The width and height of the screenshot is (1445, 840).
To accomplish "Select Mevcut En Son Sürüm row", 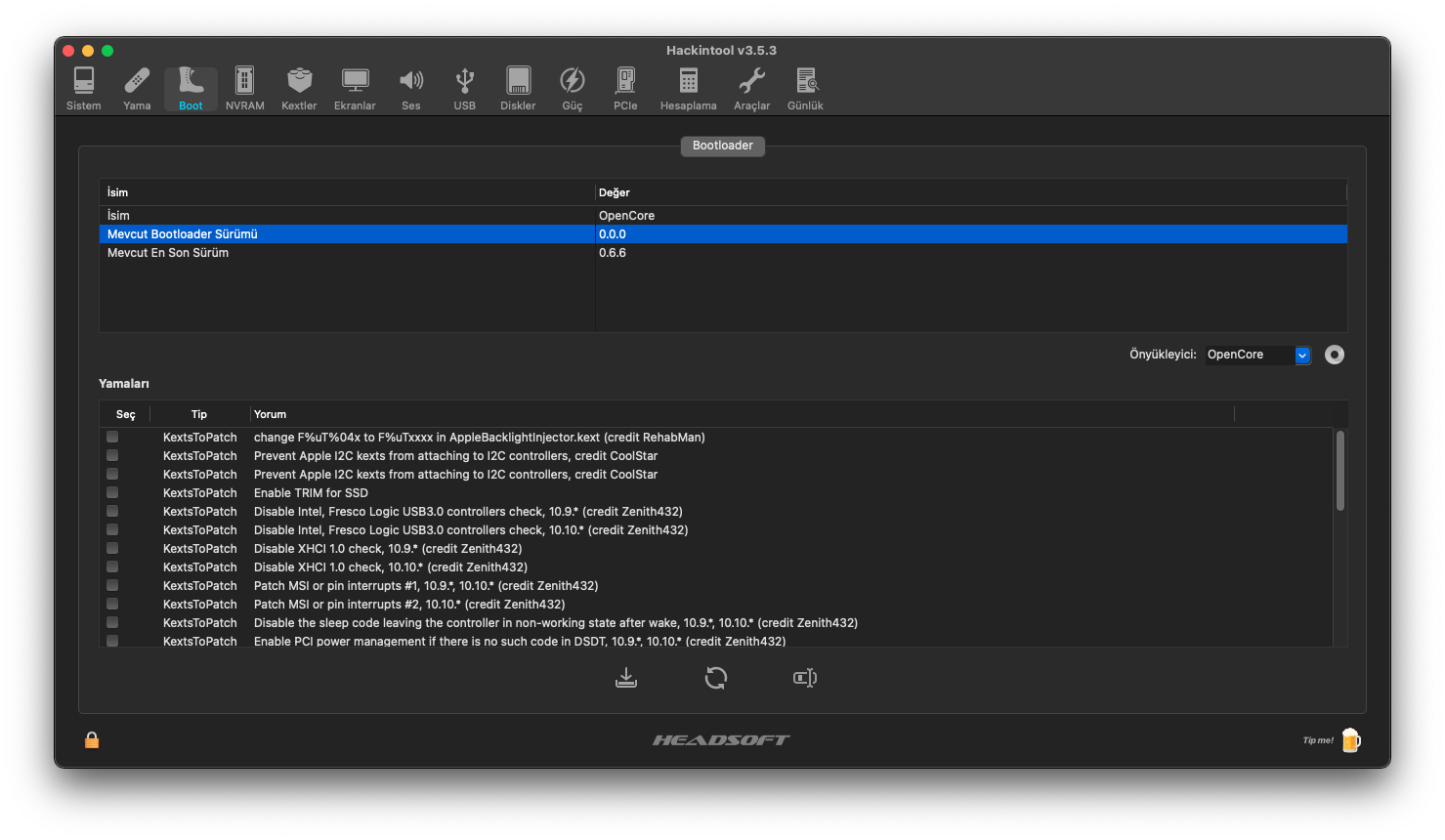I will click(x=723, y=253).
